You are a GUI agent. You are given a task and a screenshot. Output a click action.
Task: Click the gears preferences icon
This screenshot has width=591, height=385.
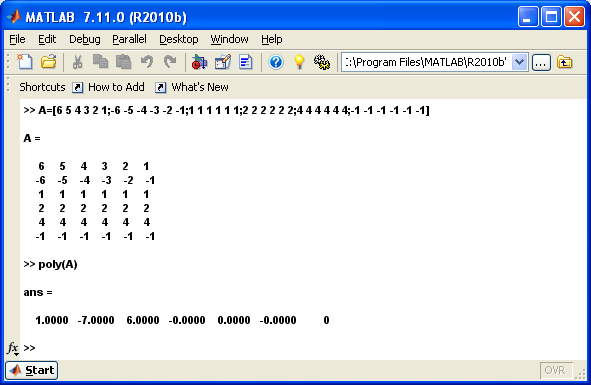tap(322, 62)
